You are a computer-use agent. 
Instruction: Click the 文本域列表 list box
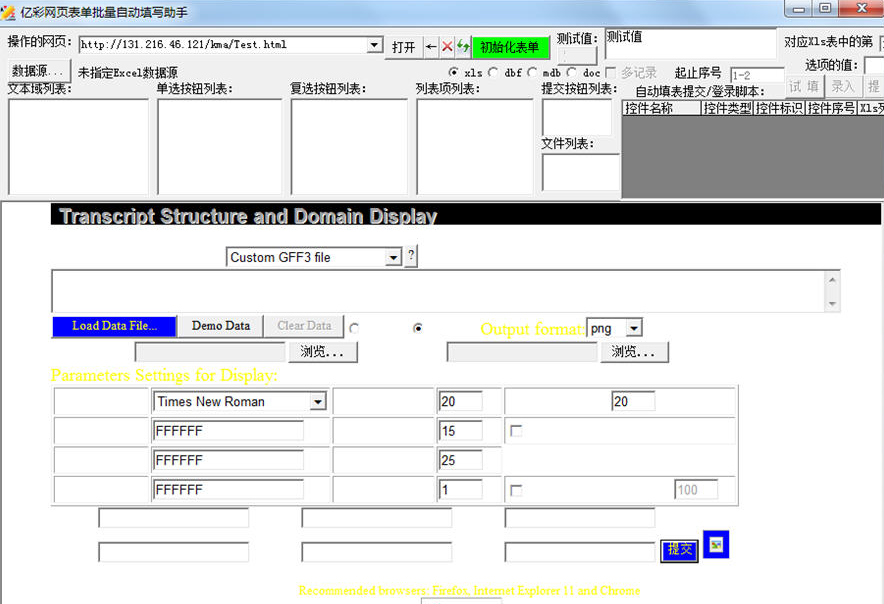coord(78,147)
